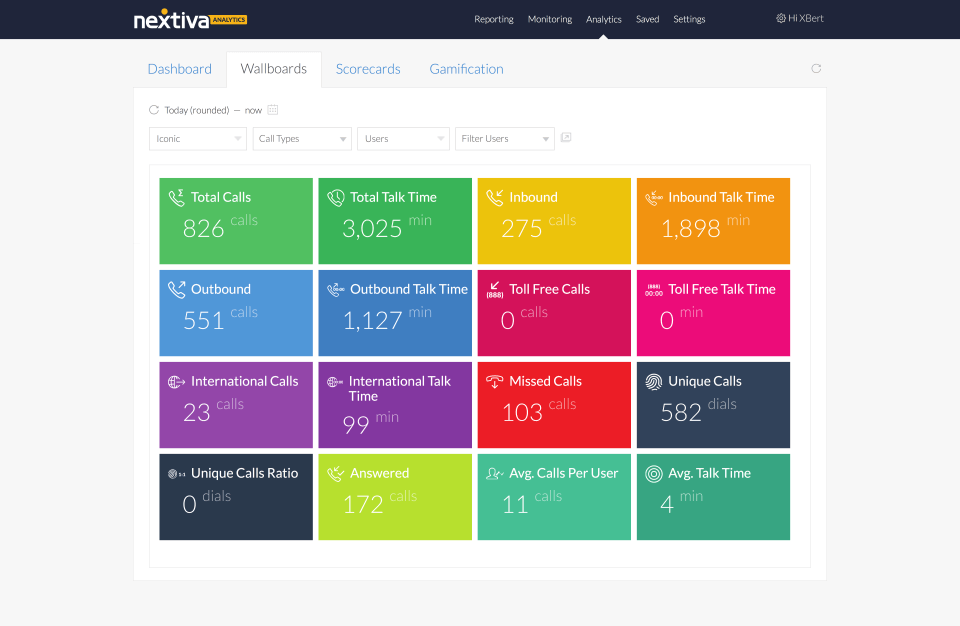
Task: Click the Toll Free Talk Time tile title
Action: click(x=722, y=289)
